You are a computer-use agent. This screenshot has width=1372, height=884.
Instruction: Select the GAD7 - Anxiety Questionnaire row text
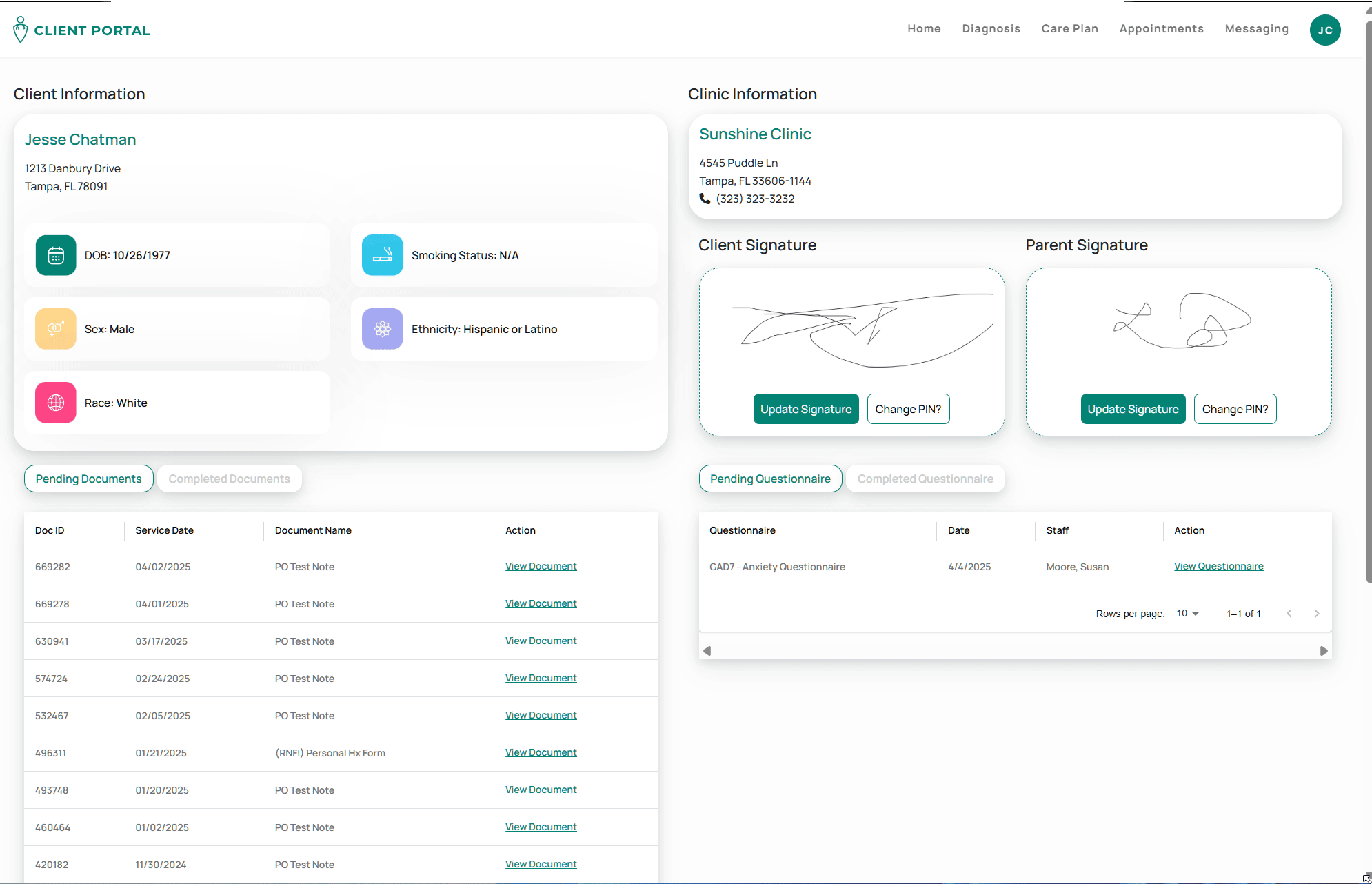(x=777, y=567)
